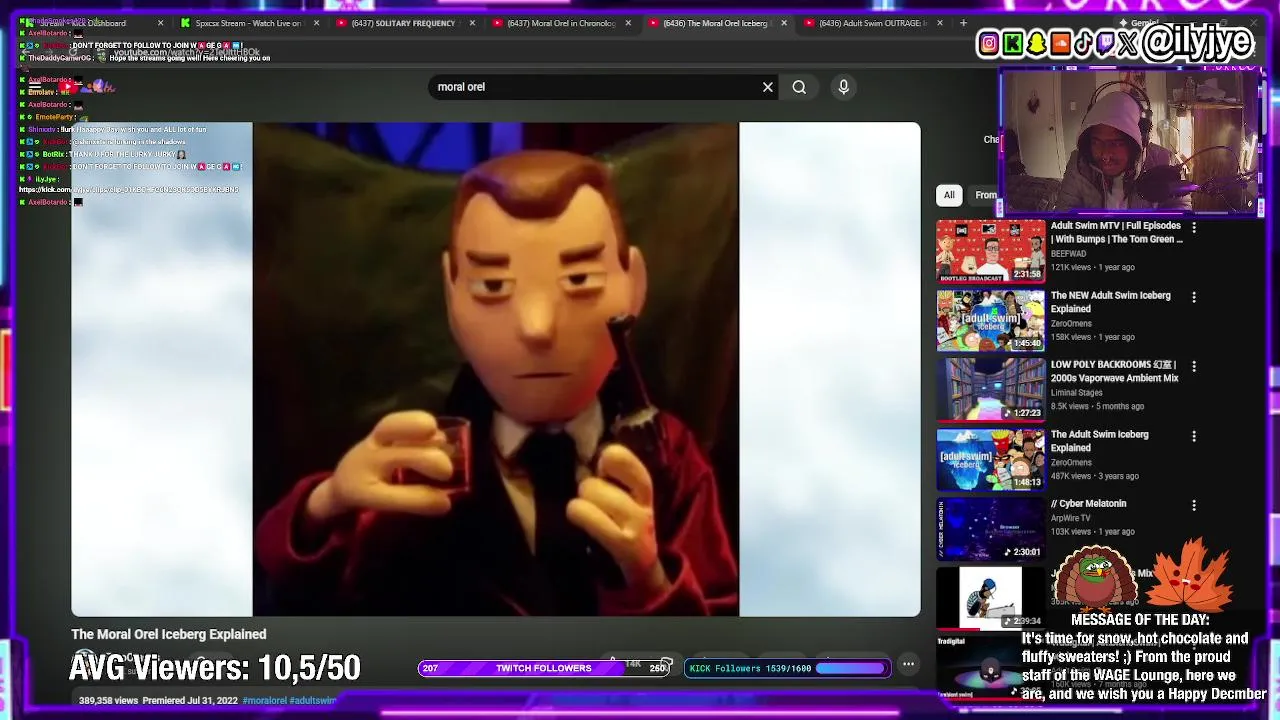Click the X icon in social overlay
Image resolution: width=1280 pixels, height=720 pixels.
click(1128, 43)
